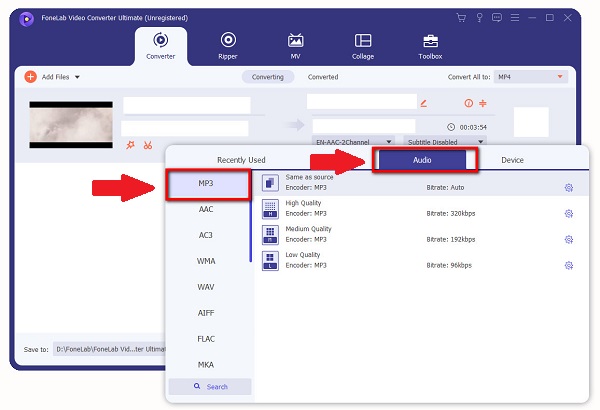Open the Subtitle Disabled dropdown

pyautogui.click(x=445, y=141)
